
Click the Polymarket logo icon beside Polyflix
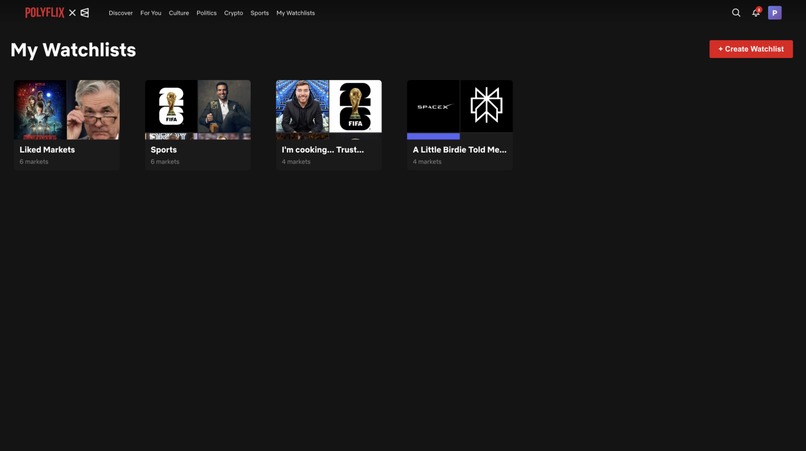(85, 13)
